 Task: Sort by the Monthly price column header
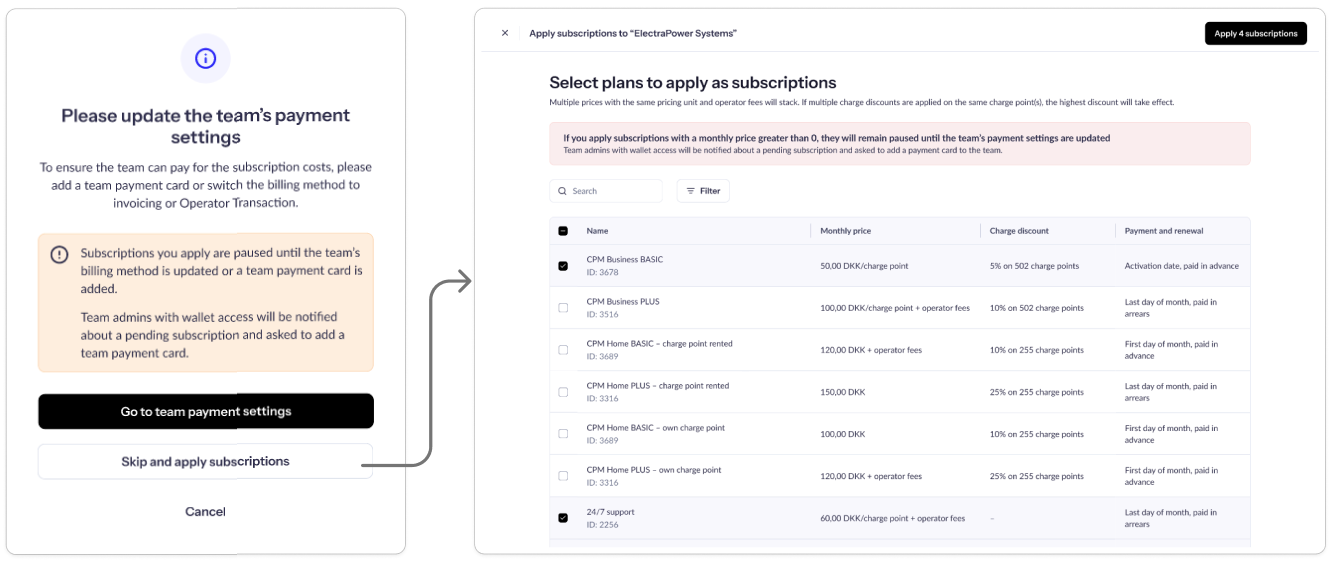coord(846,231)
